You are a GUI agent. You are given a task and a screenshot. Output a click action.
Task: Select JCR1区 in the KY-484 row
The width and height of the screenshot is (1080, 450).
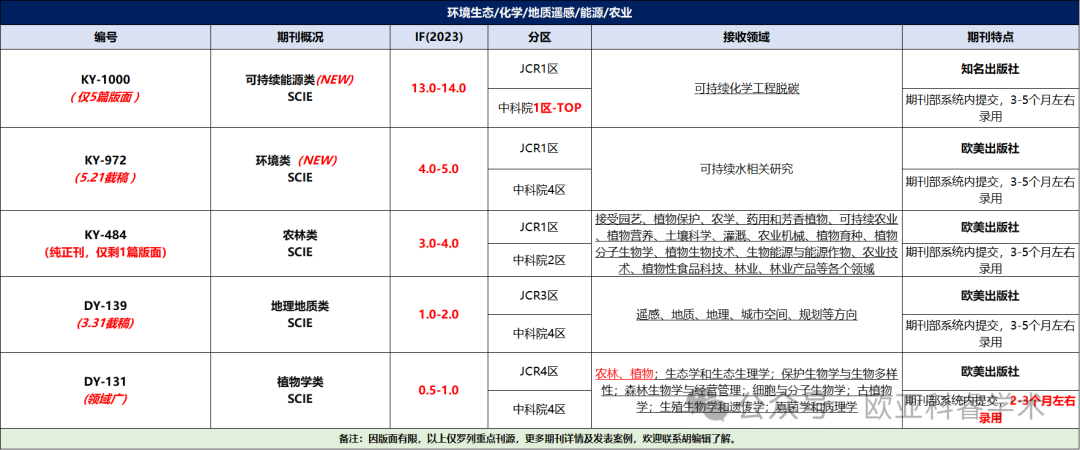(x=539, y=227)
